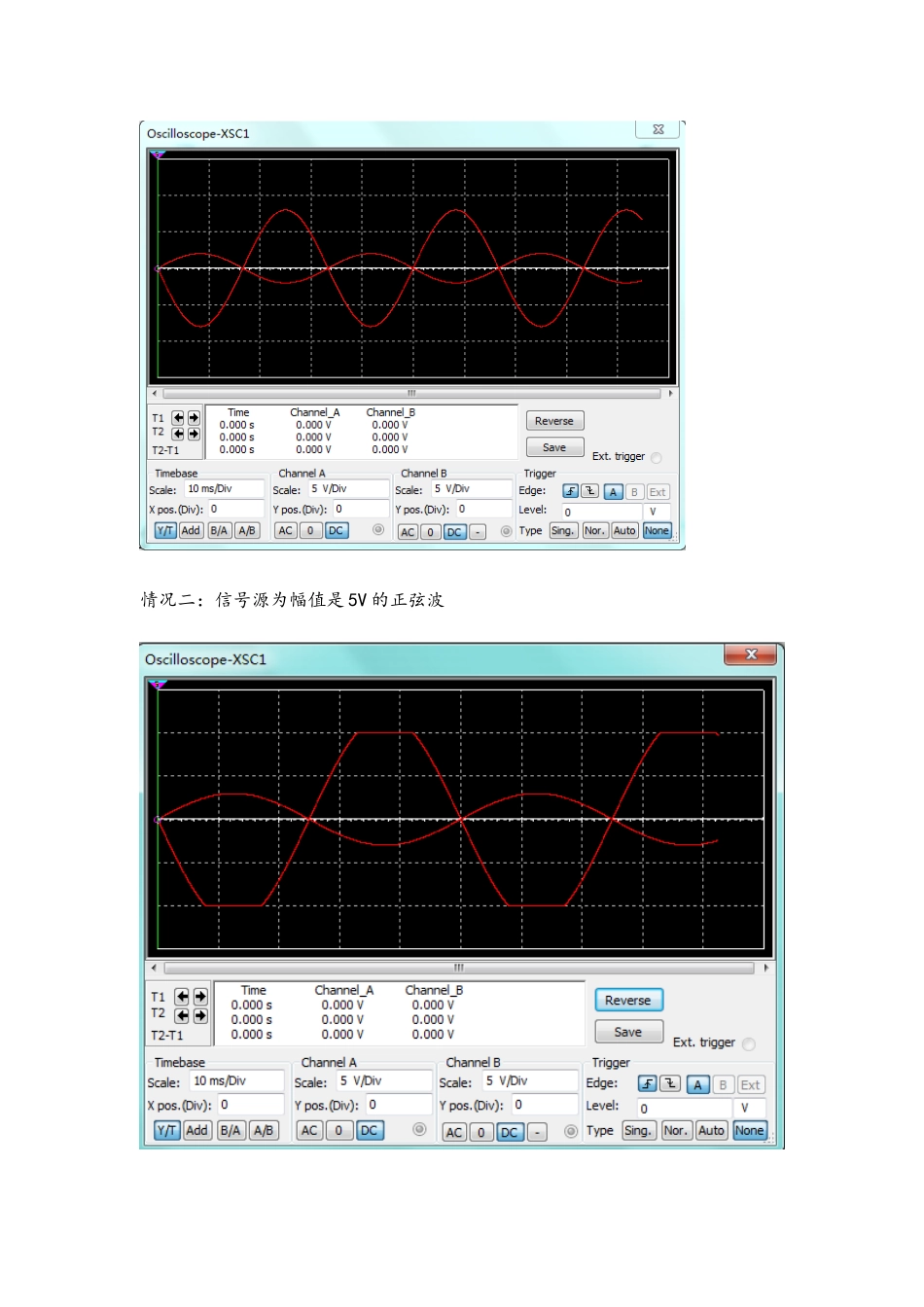Click scrollbar right arrow in top oscilloscope
The image size is (924, 1307).
point(670,394)
